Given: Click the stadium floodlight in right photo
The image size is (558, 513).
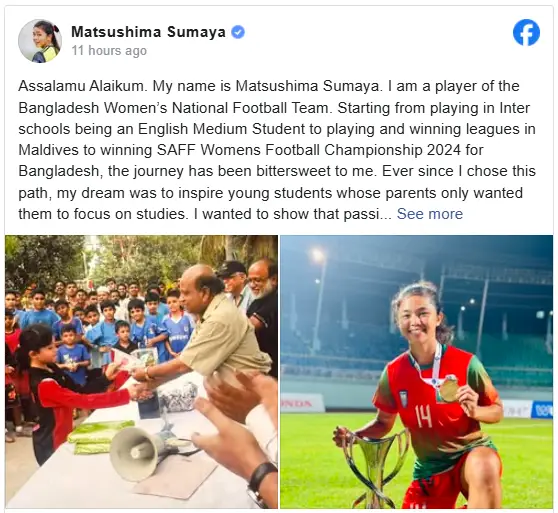Looking at the screenshot, I should [x=317, y=255].
